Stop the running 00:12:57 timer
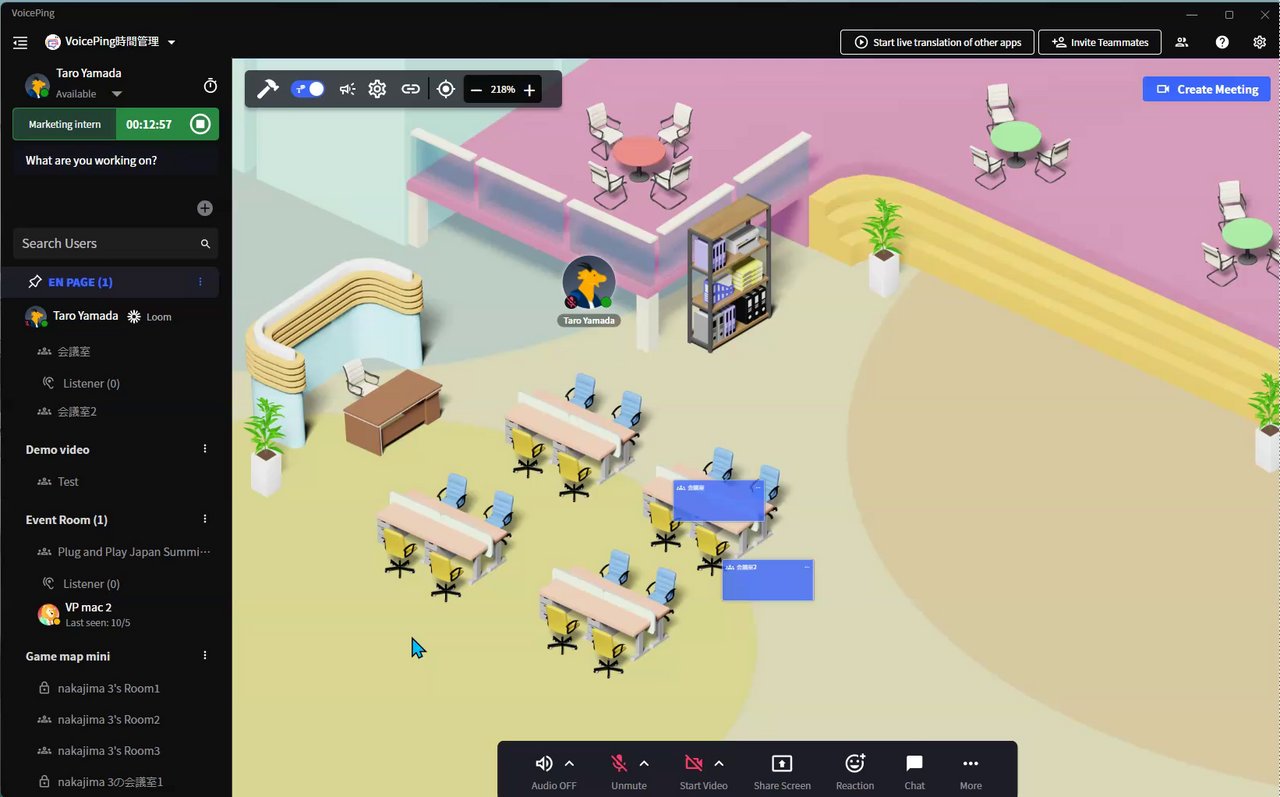Screen dimensions: 1280x797 (x=200, y=124)
